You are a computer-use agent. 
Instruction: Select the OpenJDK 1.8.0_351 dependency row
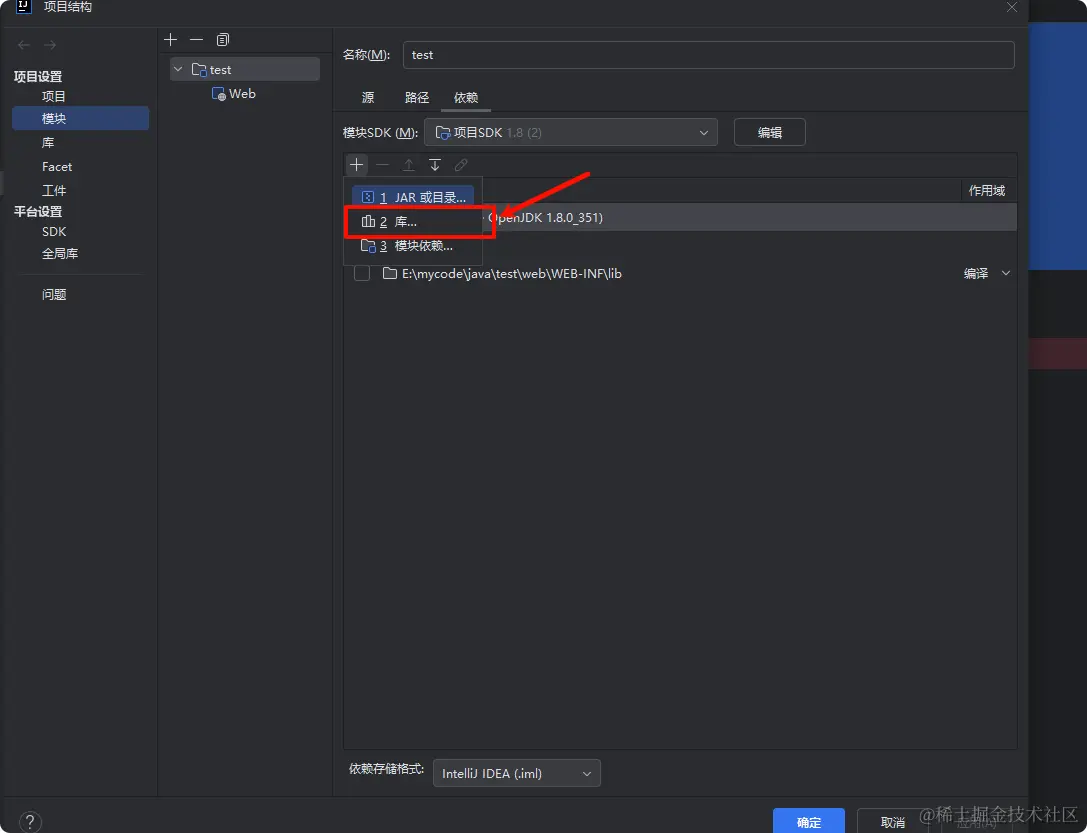tap(749, 218)
